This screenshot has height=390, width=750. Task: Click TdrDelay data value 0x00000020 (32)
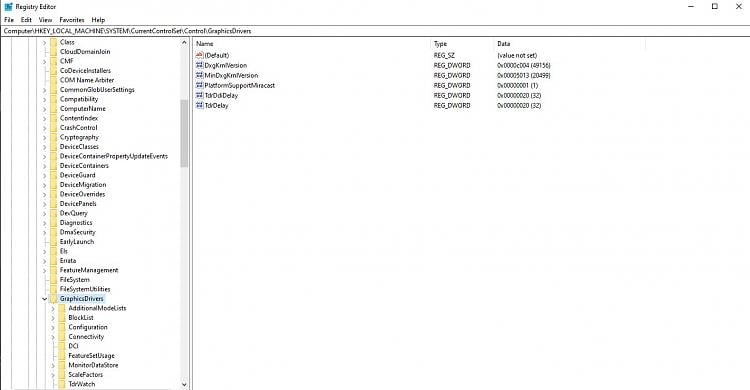519,105
